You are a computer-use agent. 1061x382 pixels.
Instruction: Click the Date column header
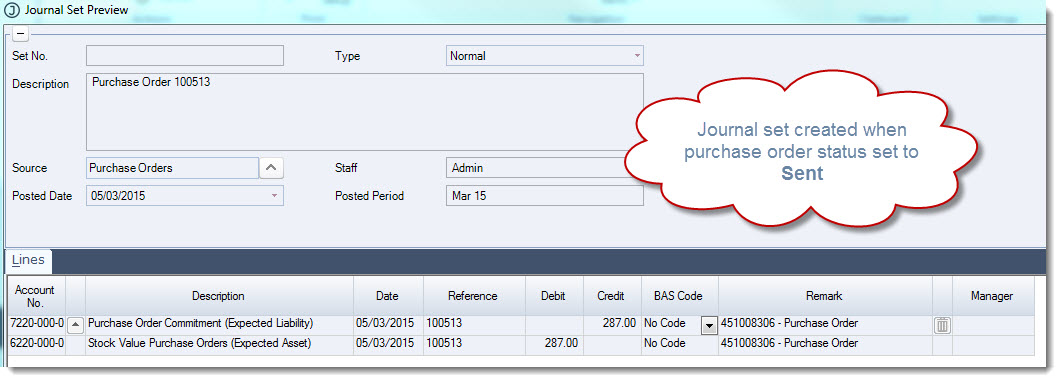tap(388, 296)
